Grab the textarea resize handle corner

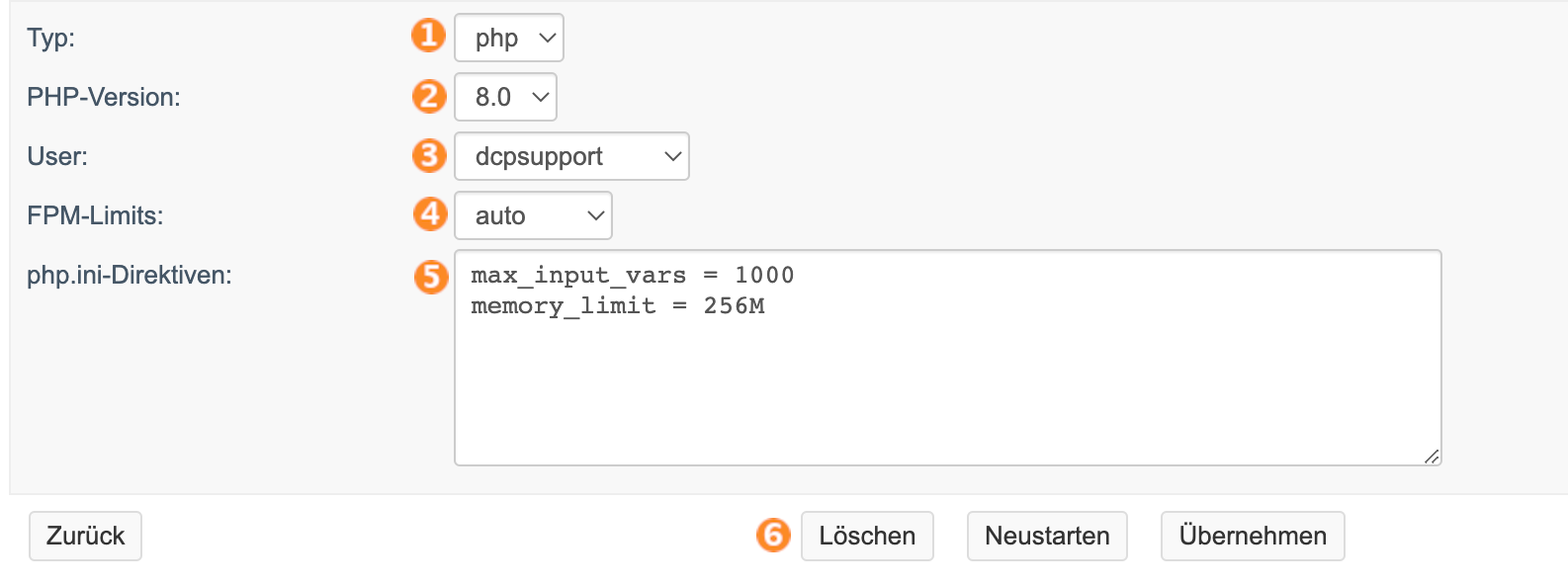[1432, 456]
